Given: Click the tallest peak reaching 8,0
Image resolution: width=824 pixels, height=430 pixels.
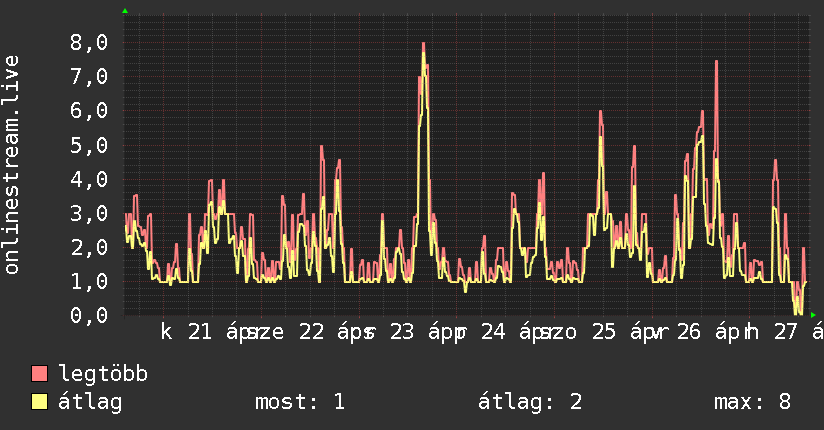Looking at the screenshot, I should coord(424,44).
